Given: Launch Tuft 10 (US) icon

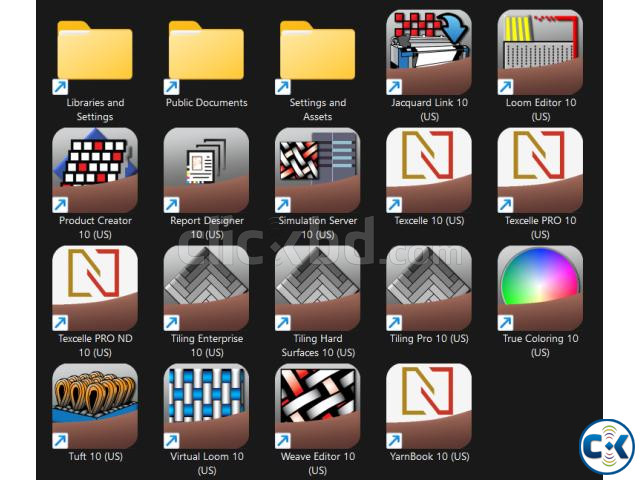Looking at the screenshot, I should 95,406.
